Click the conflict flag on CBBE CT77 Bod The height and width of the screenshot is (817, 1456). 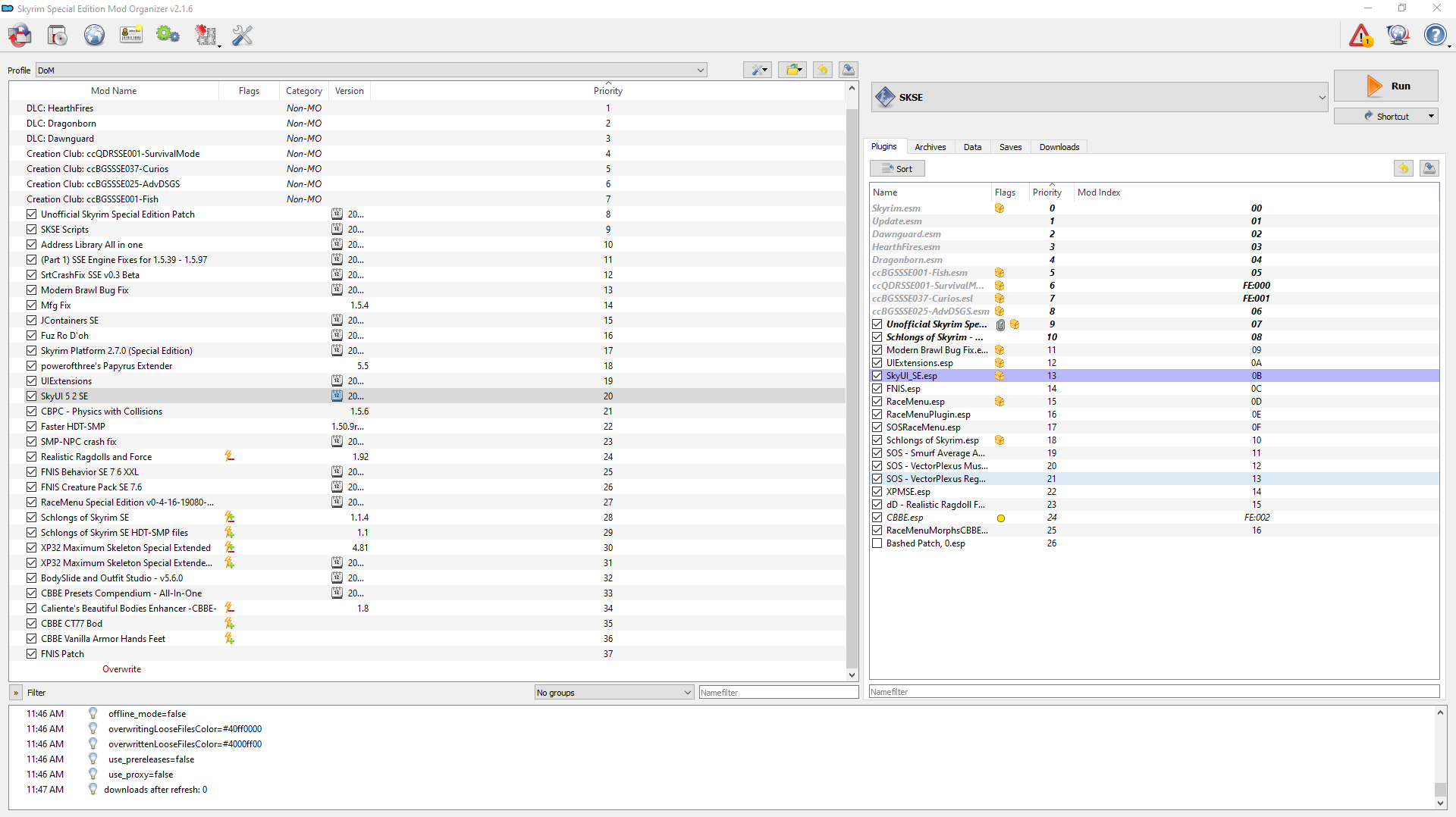pos(229,623)
